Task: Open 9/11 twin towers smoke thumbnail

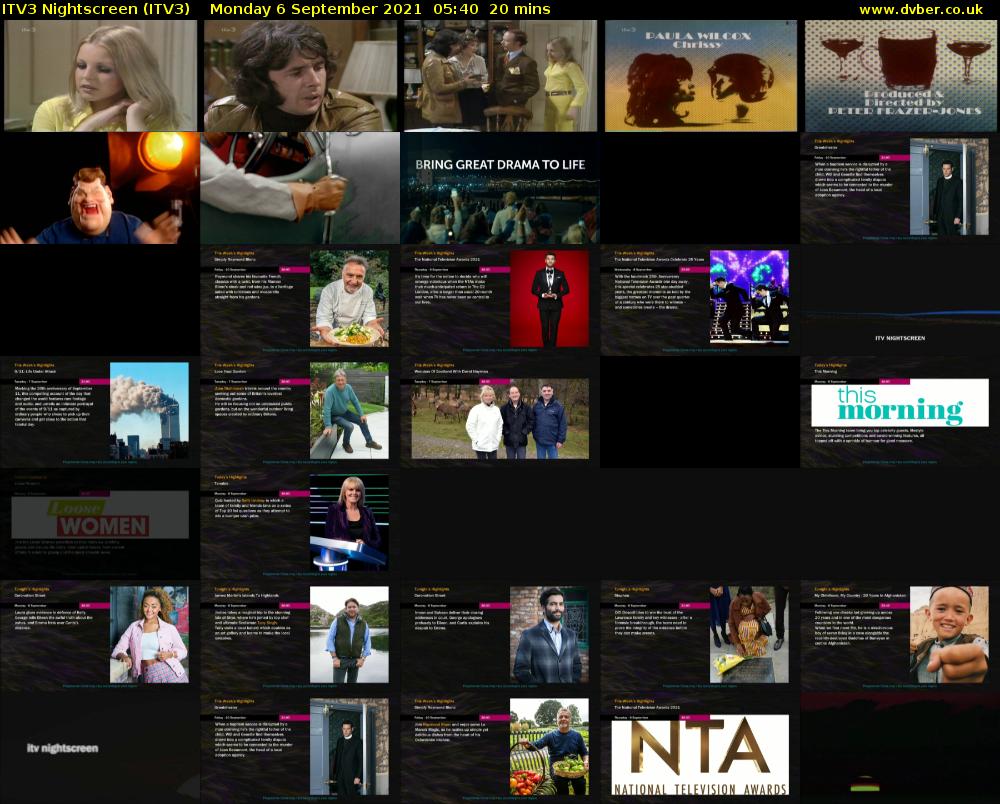Action: (x=100, y=412)
